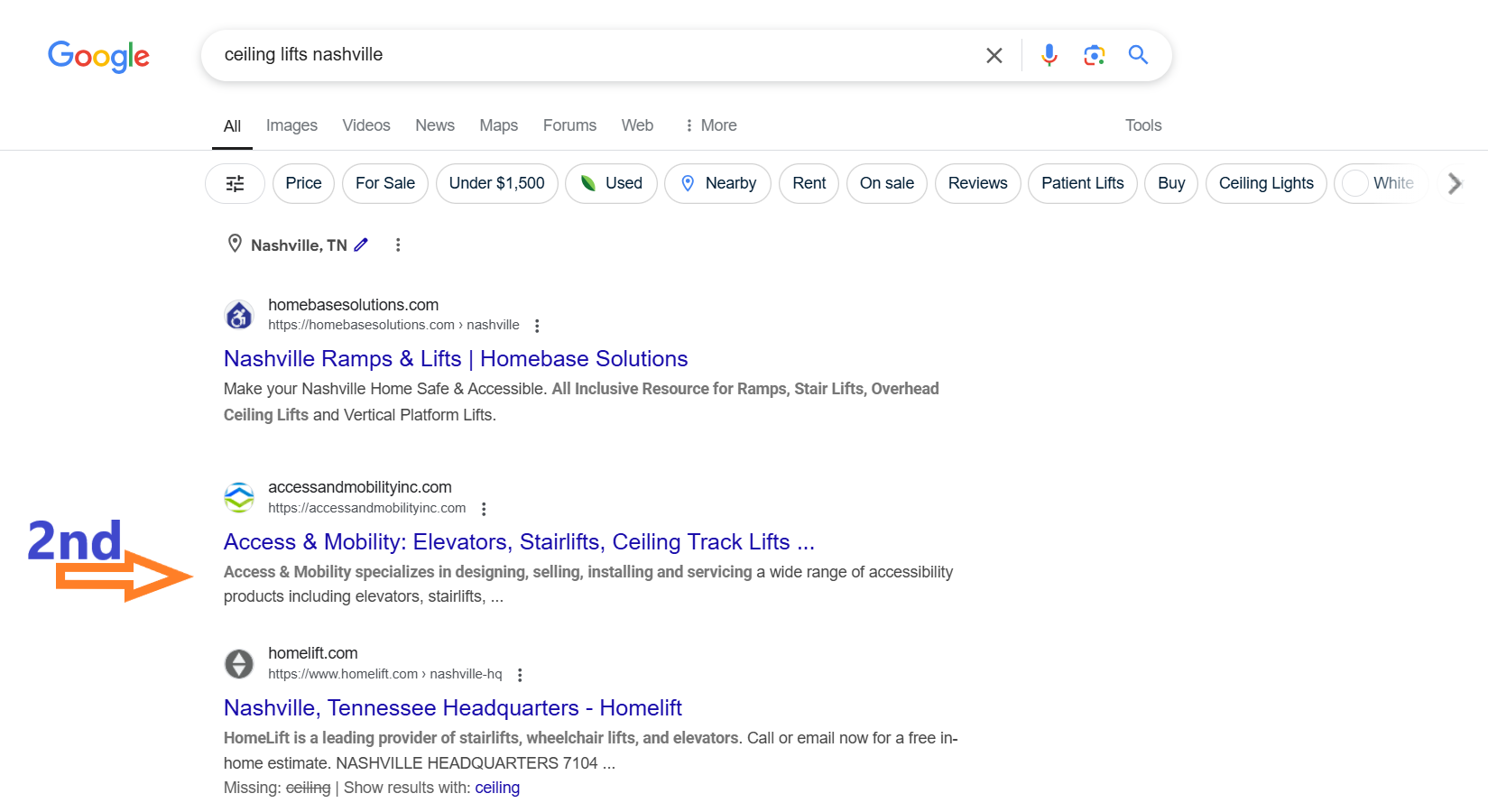1488x812 pixels.
Task: Show more filter chips with right chevron
Action: 1455,183
